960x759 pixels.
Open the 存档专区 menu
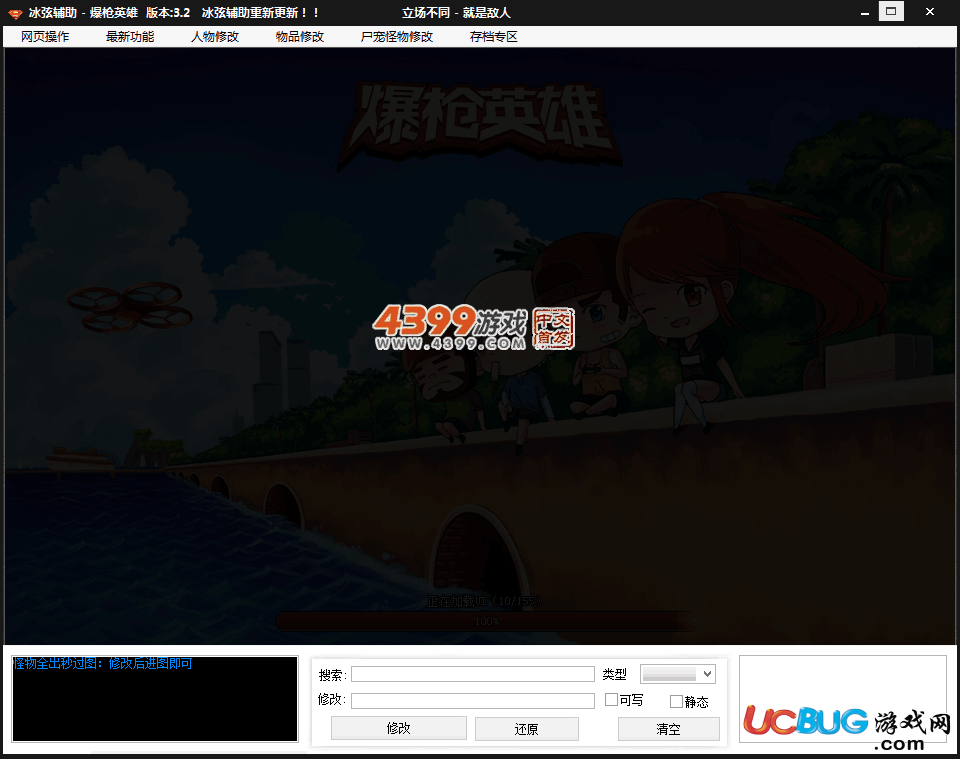pos(493,37)
